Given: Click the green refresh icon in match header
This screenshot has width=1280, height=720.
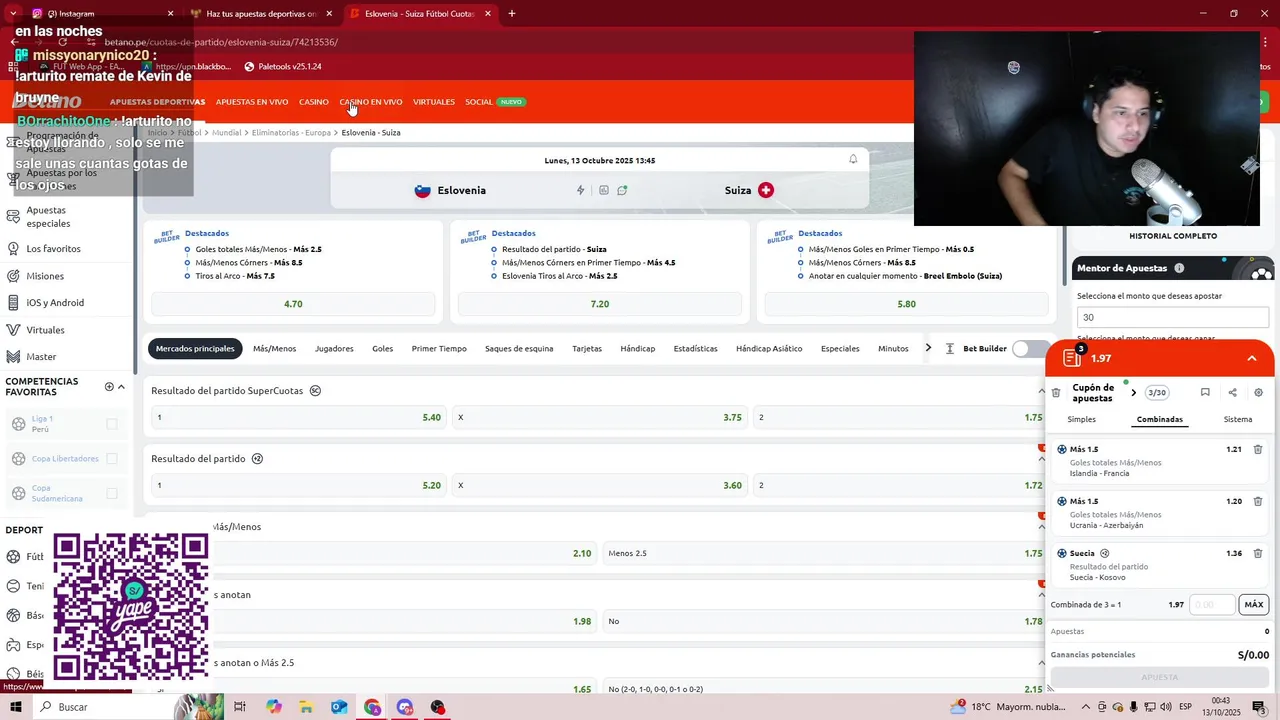Looking at the screenshot, I should 622,190.
